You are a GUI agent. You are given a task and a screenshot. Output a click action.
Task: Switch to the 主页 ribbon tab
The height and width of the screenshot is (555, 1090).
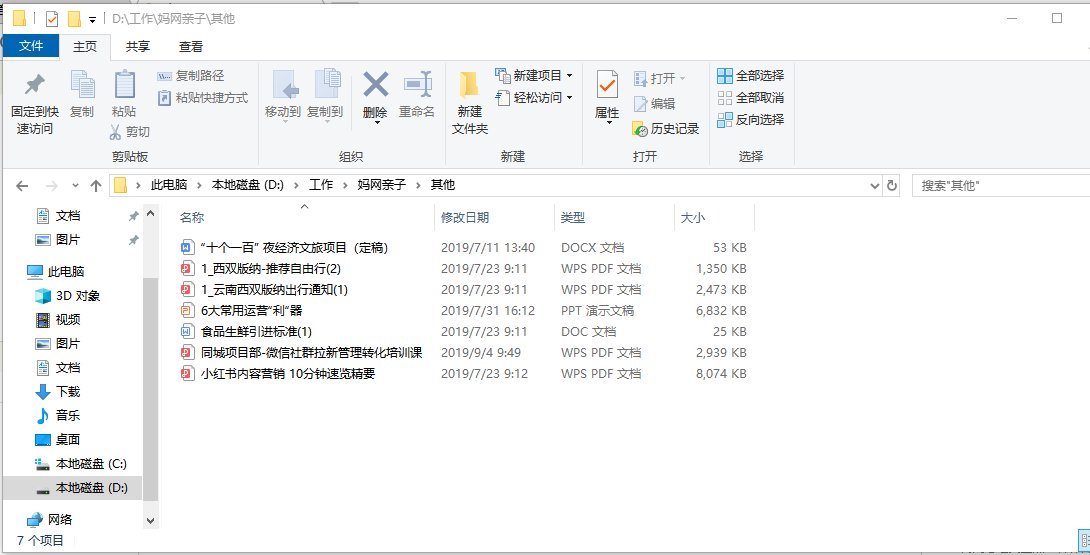coord(86,47)
